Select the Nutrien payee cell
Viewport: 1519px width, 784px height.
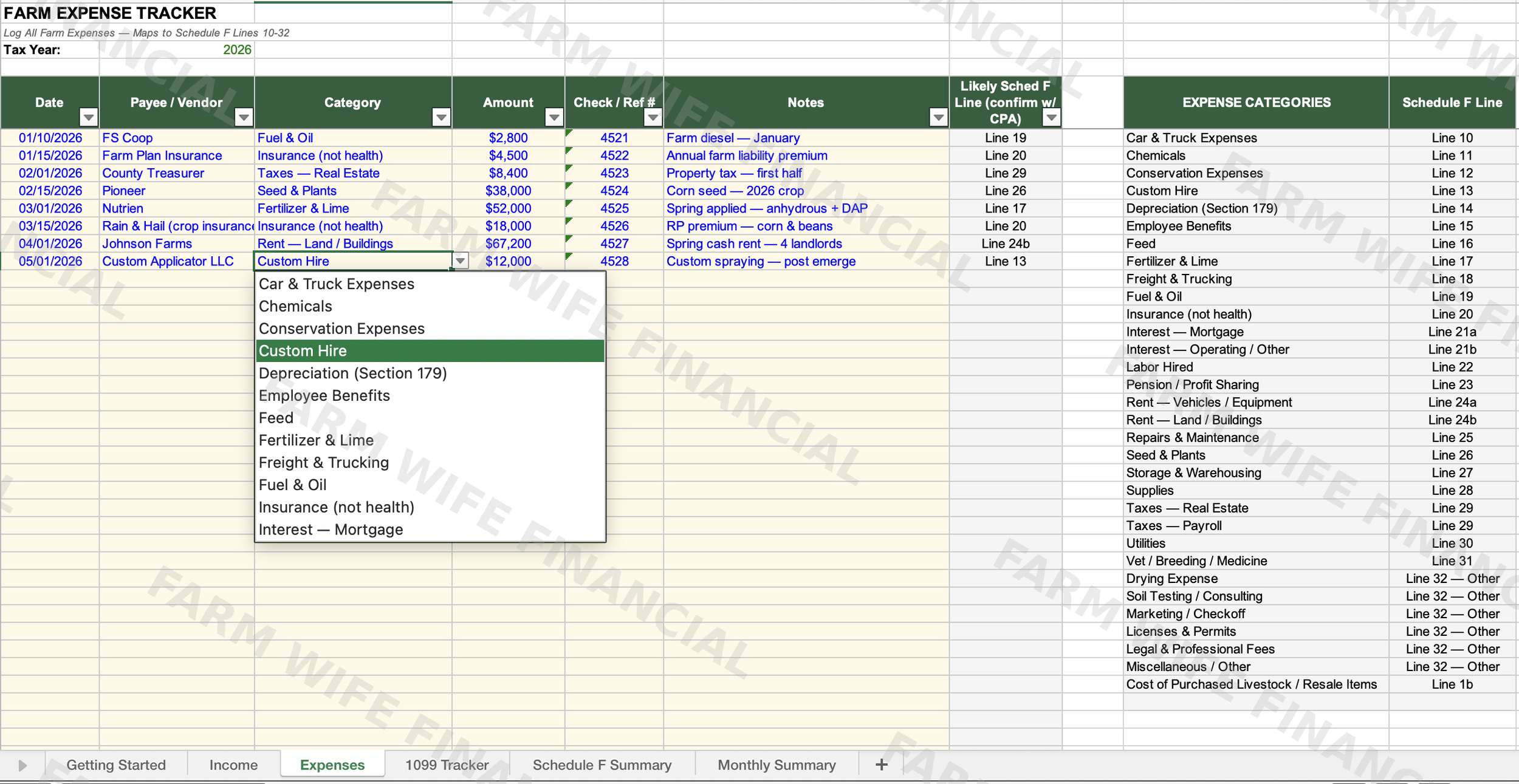(x=177, y=208)
